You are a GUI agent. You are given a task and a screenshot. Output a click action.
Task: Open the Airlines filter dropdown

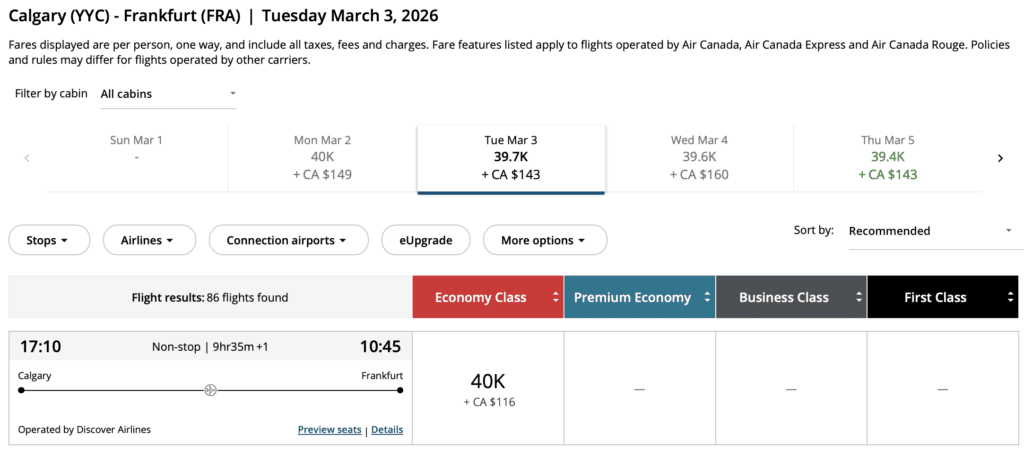click(147, 240)
